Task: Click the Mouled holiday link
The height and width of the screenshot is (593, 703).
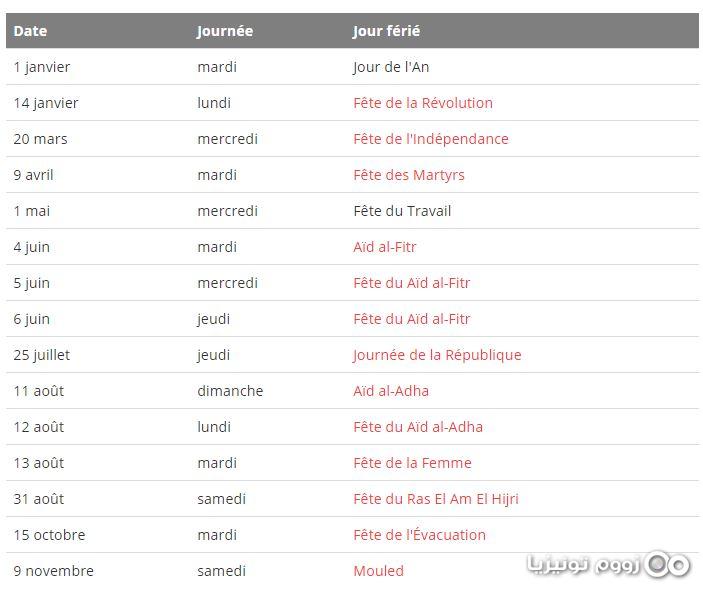Action: pyautogui.click(x=378, y=571)
